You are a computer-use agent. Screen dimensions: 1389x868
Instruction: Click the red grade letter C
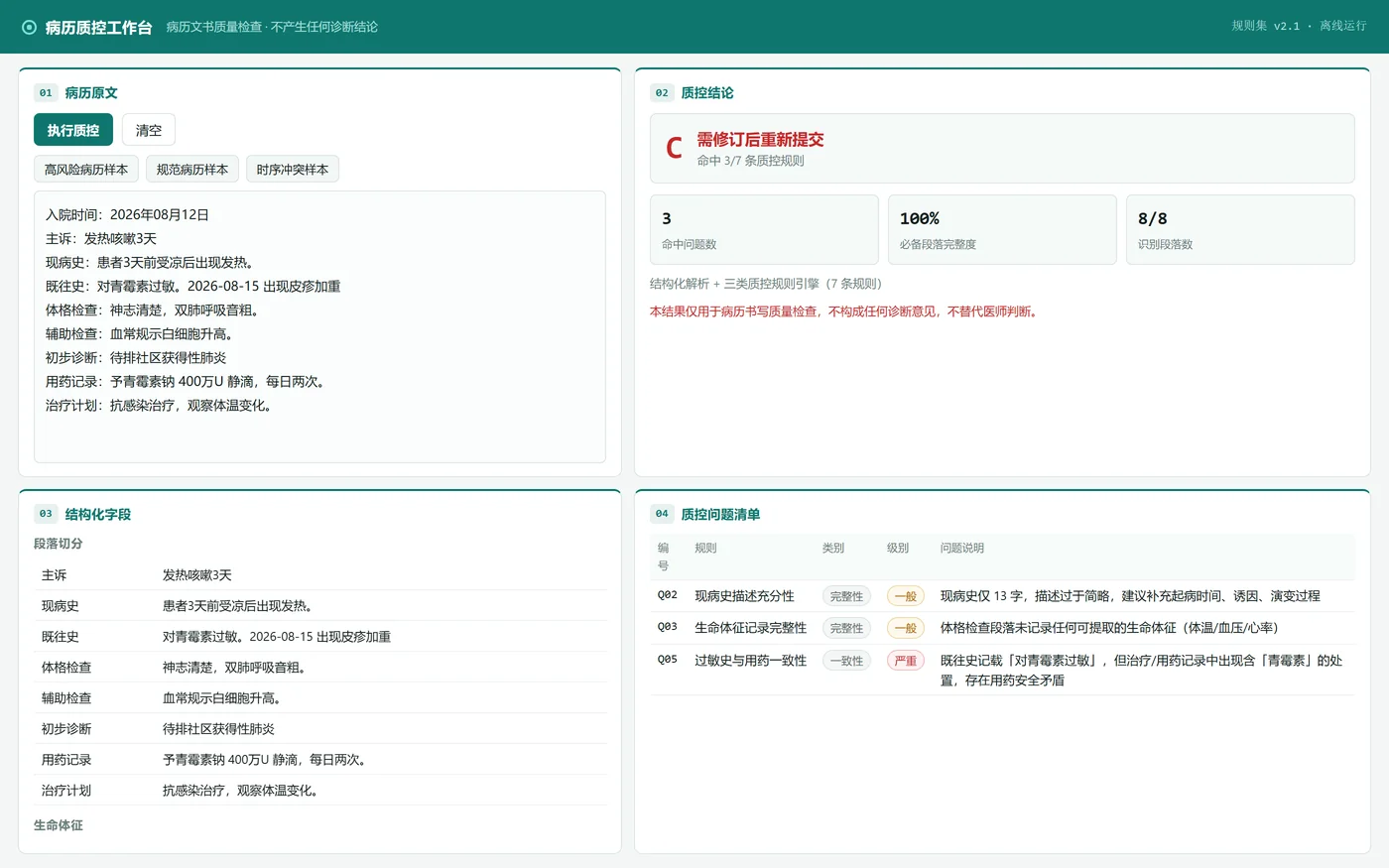pyautogui.click(x=674, y=148)
